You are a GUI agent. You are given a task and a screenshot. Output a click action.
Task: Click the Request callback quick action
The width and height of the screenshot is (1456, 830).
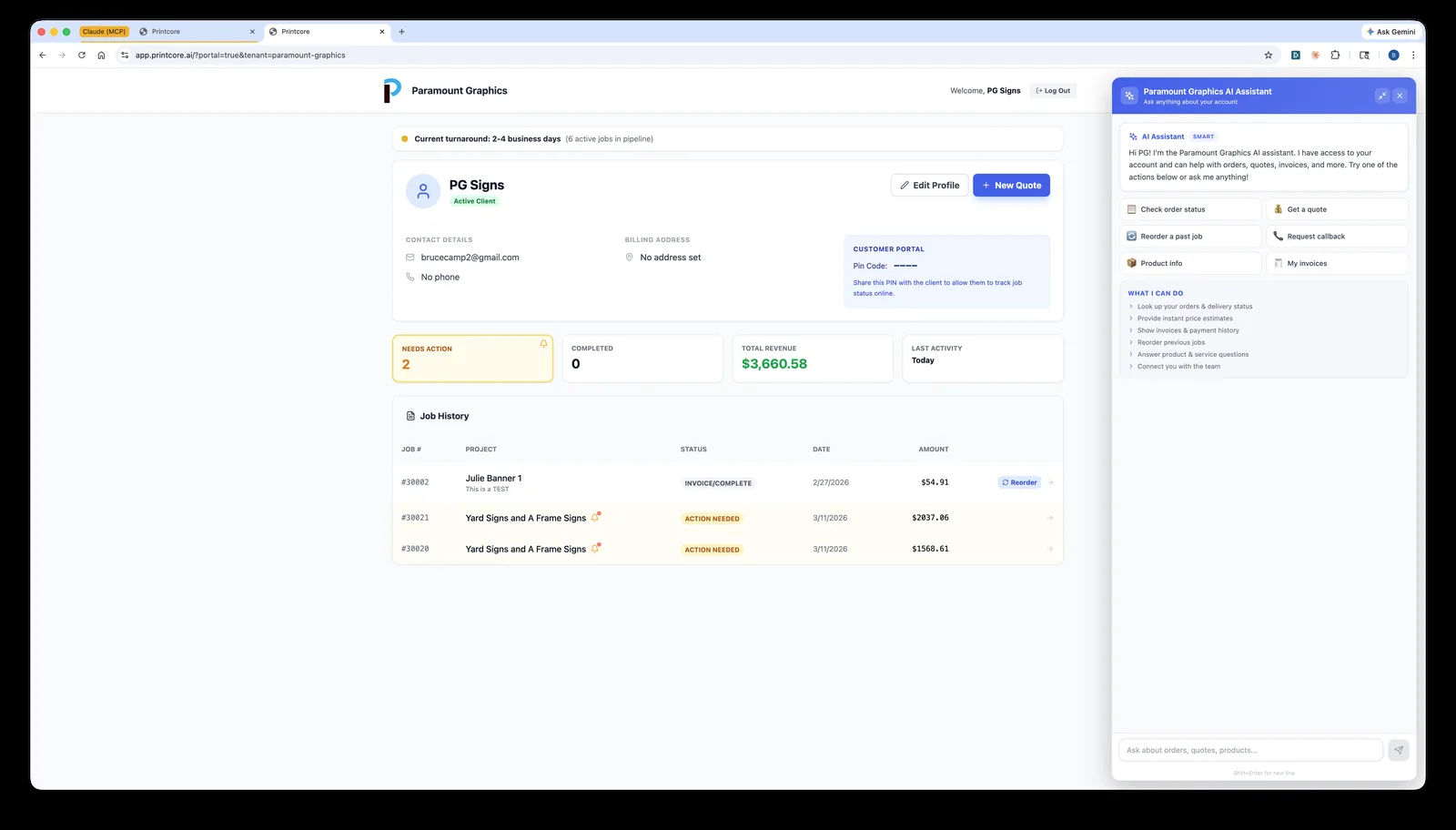point(1337,237)
